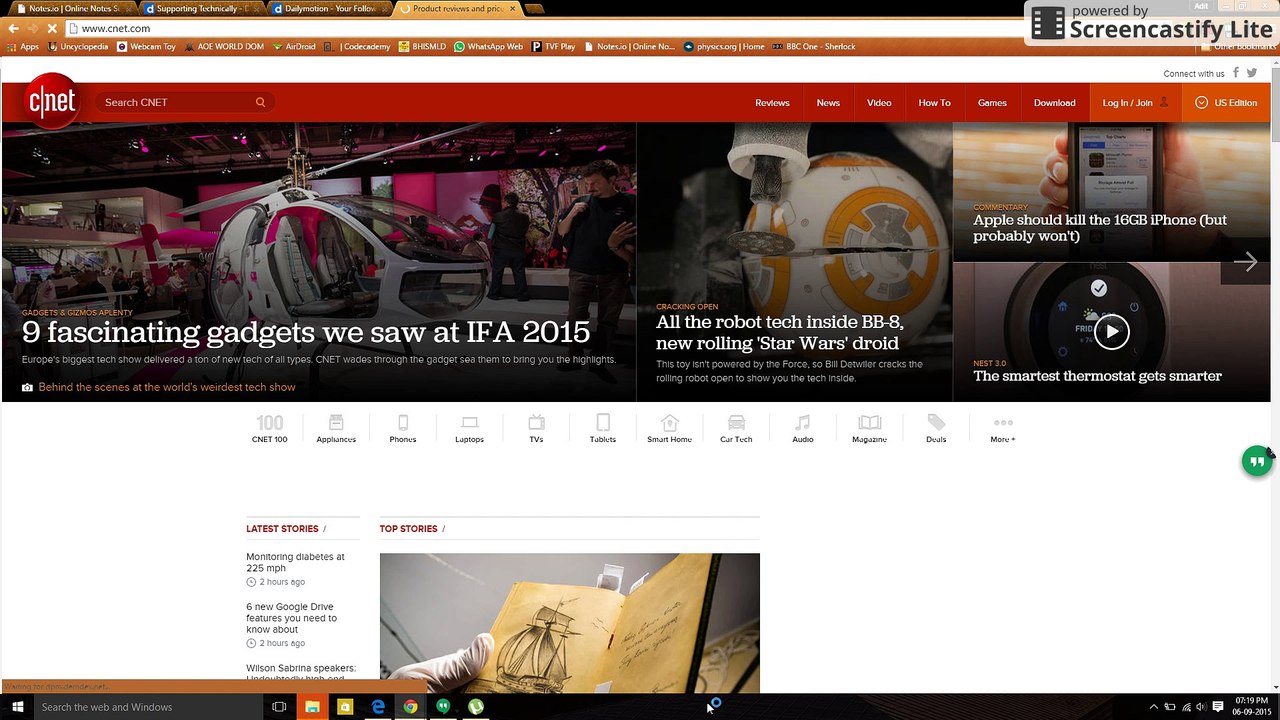Open 'The smartest thermostat gets smarter' article

point(1097,376)
